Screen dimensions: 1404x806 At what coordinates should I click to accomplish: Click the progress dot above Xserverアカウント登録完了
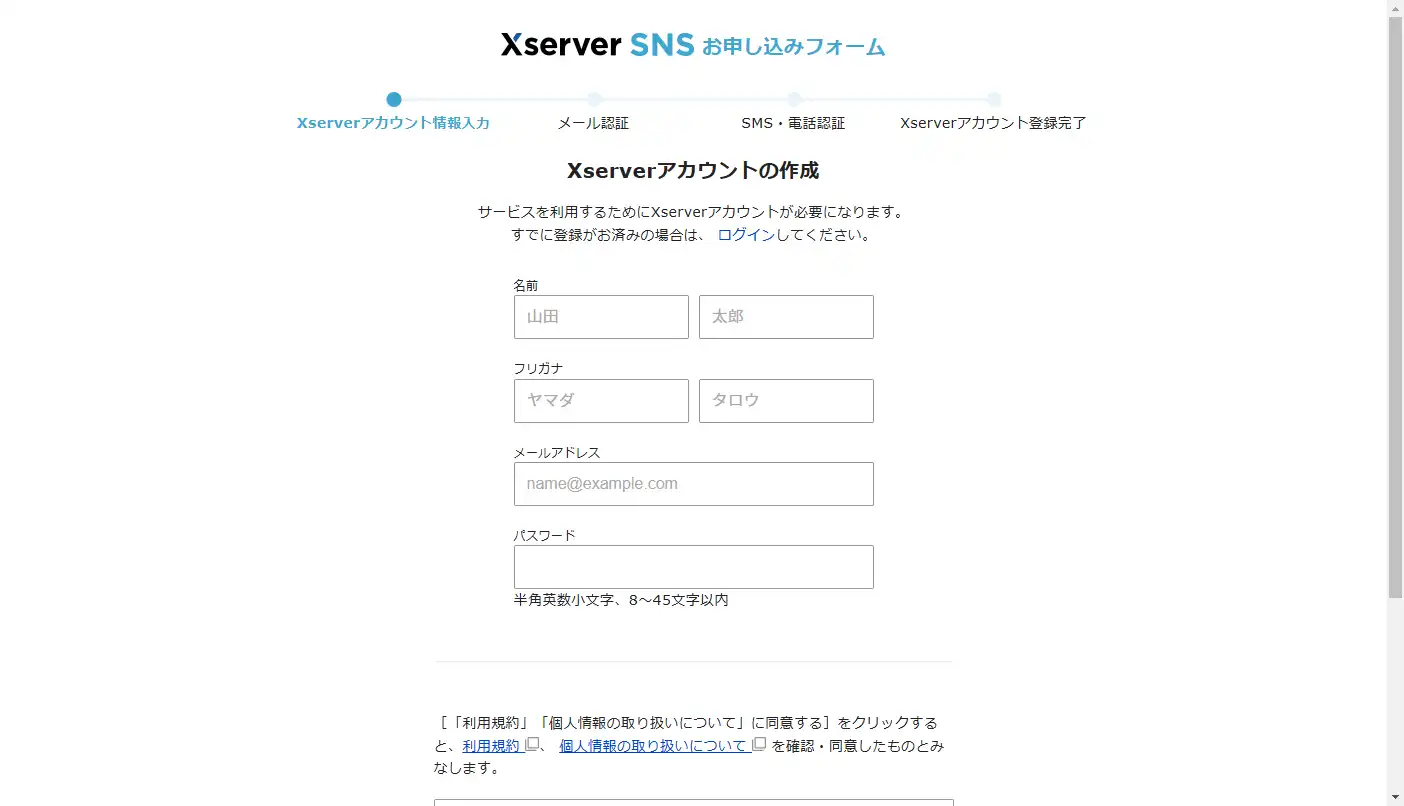(x=994, y=99)
